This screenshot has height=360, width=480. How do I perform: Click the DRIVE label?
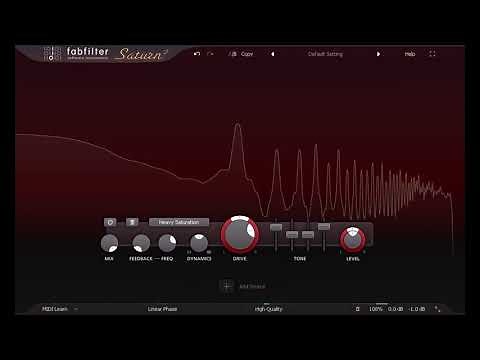click(x=240, y=259)
